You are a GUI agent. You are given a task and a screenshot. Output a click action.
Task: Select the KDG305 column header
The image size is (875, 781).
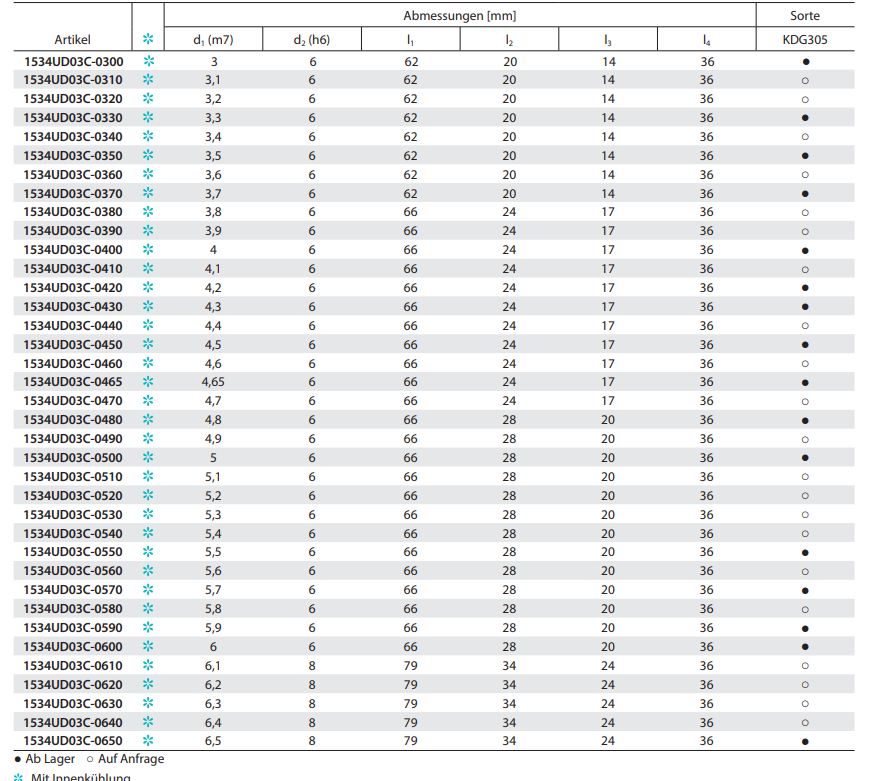click(x=805, y=40)
